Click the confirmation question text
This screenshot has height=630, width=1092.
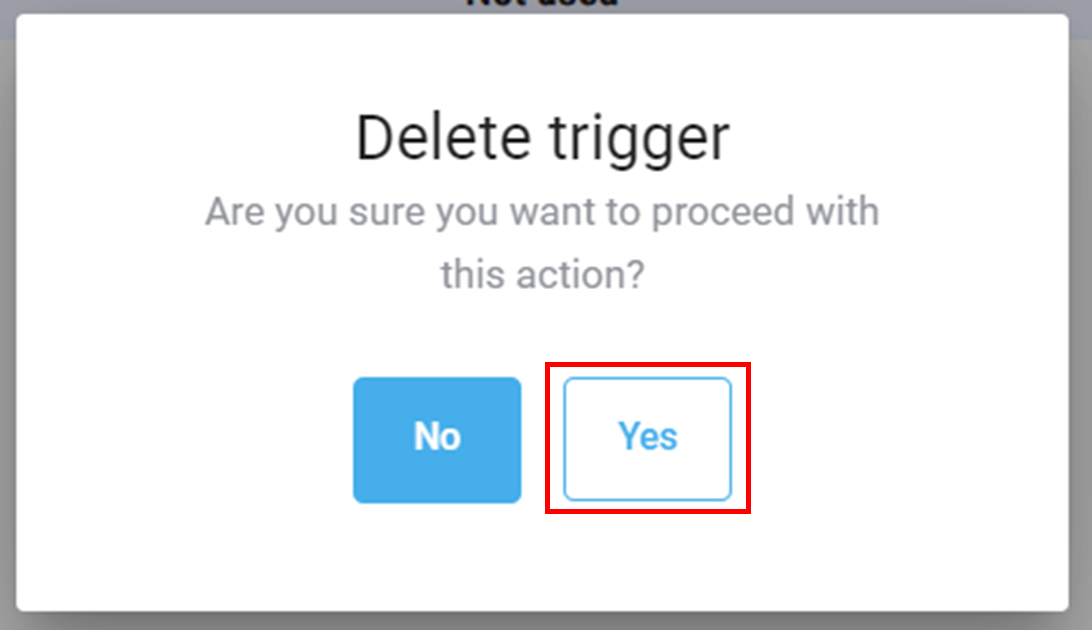(x=543, y=242)
